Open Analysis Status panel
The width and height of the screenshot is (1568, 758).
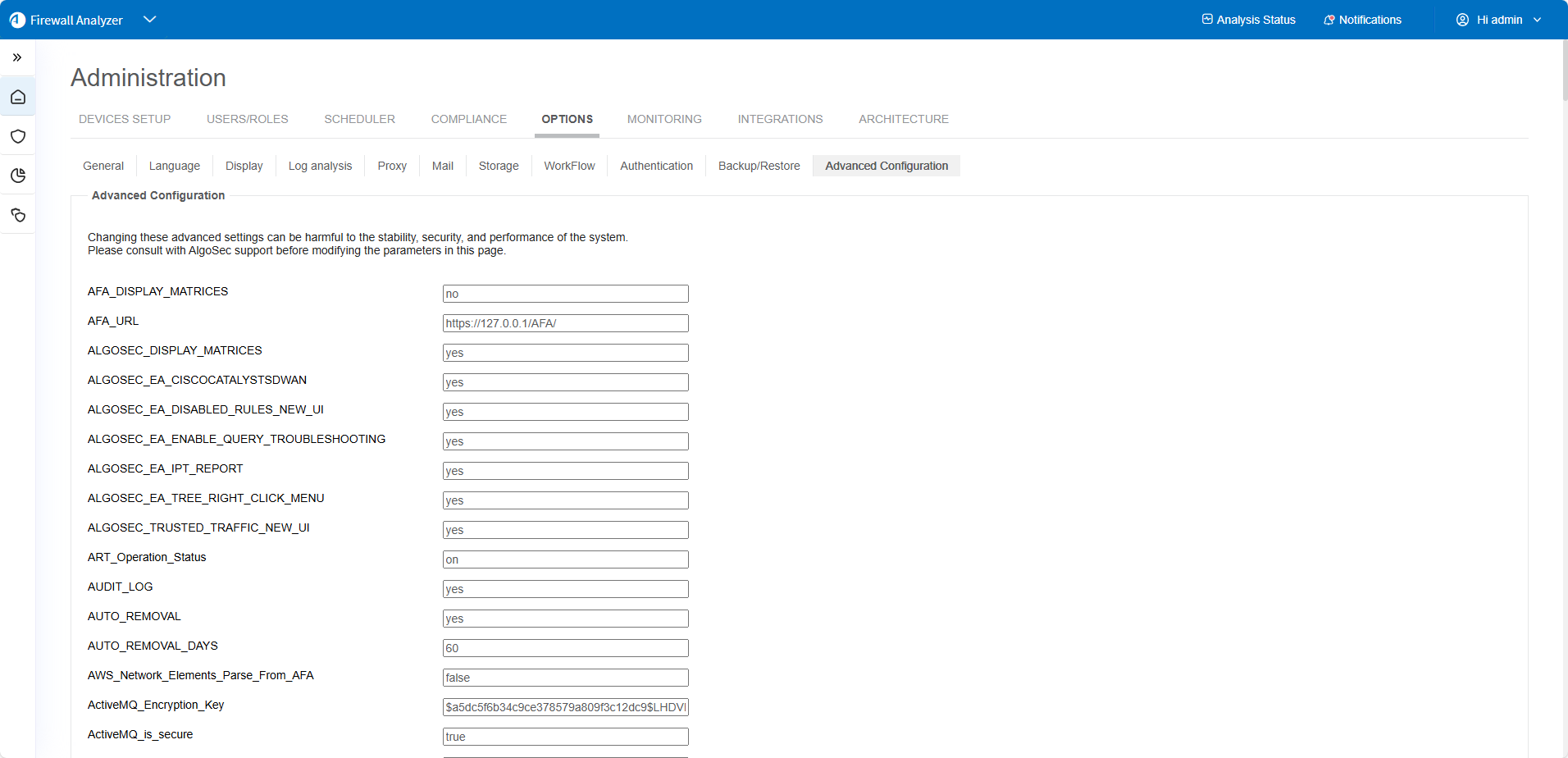1248,20
